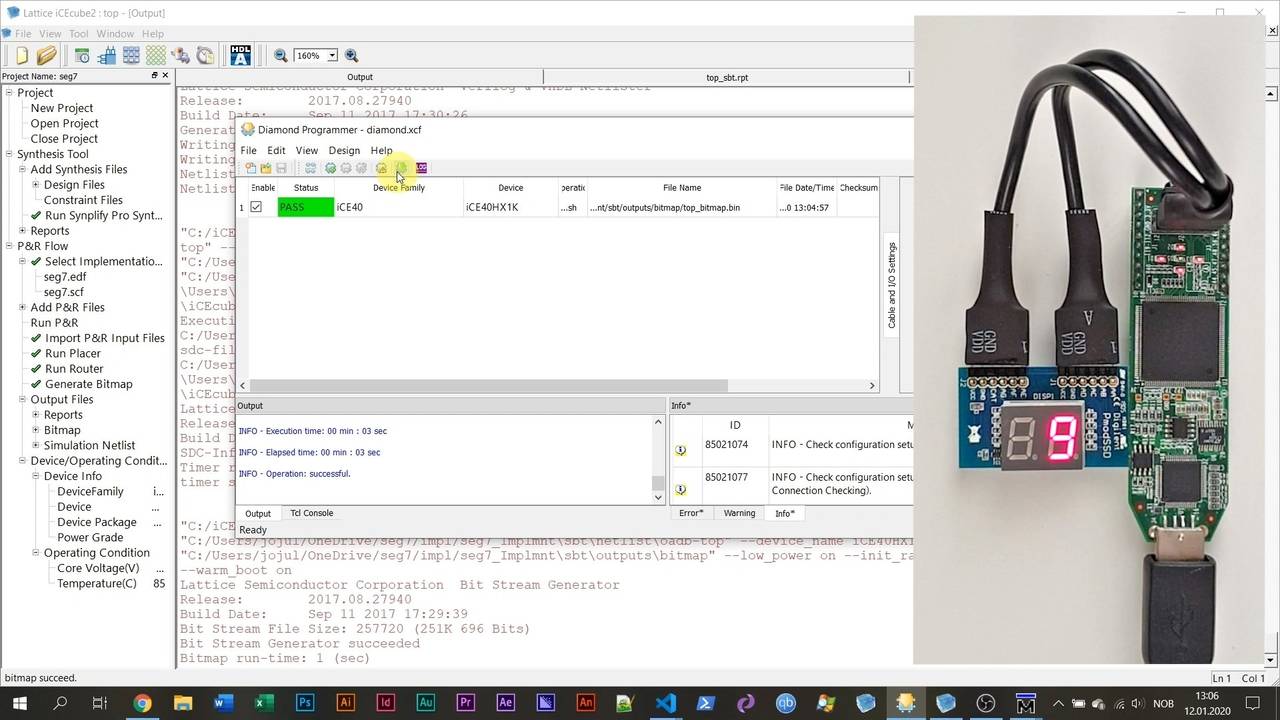
Task: Expand the Add P&R Files node
Action: pyautogui.click(x=22, y=308)
